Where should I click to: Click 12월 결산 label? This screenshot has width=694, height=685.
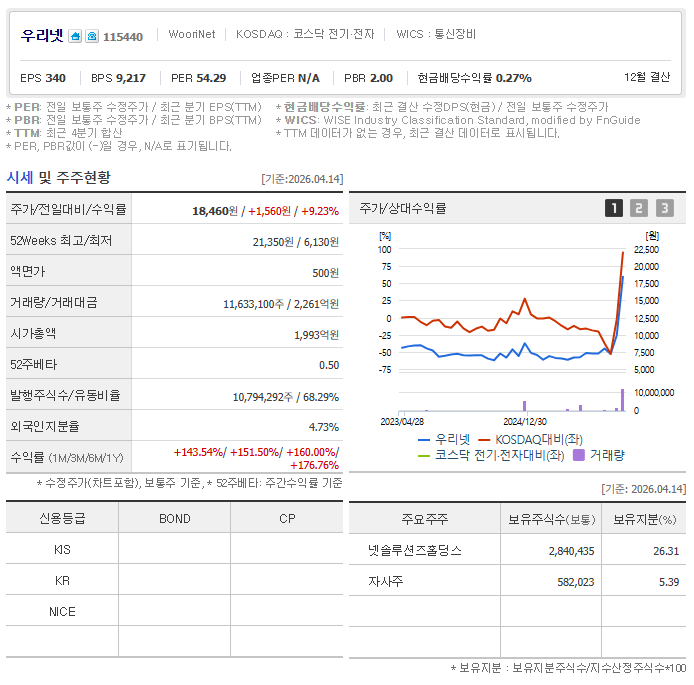[x=647, y=77]
